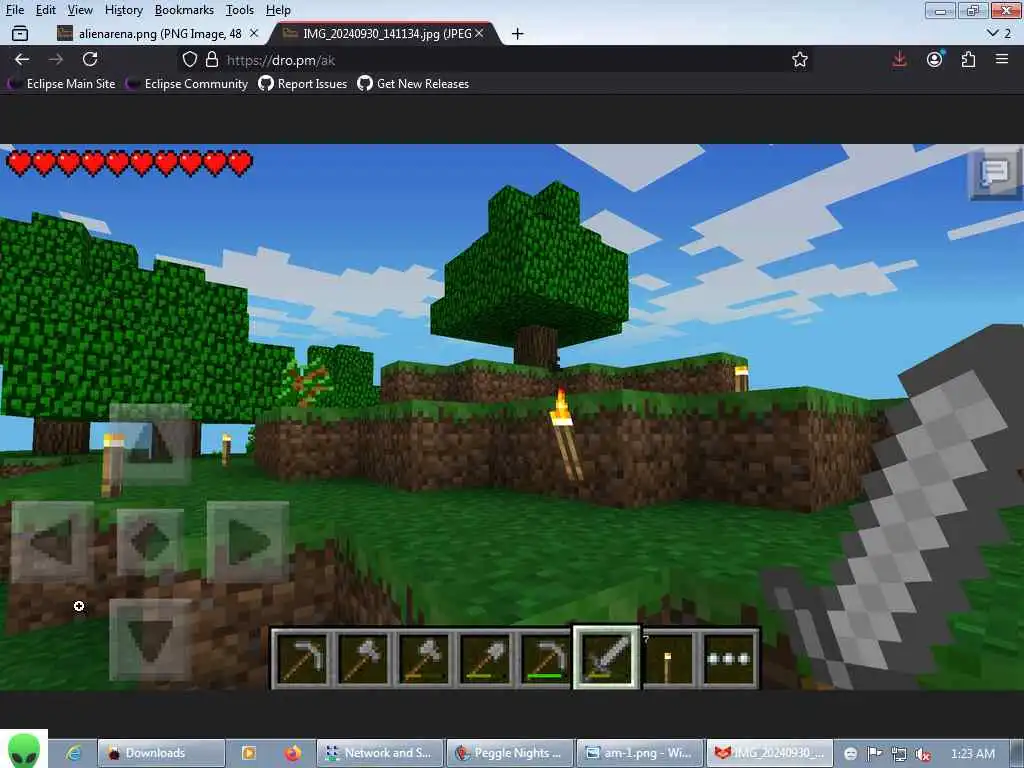1024x768 pixels.
Task: Close the IMG_20240930_141134.jpg tab
Action: tap(479, 33)
